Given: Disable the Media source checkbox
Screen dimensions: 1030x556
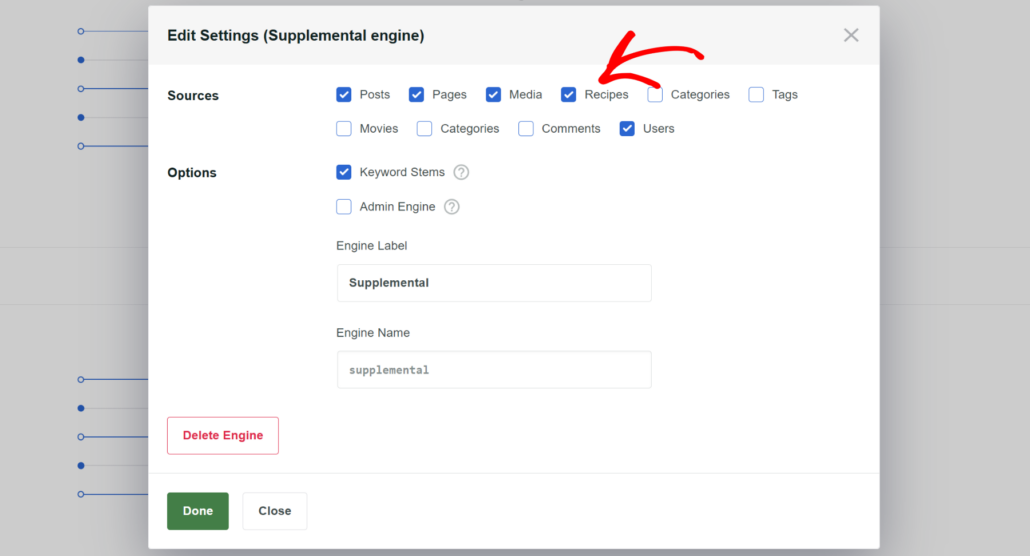Looking at the screenshot, I should click(493, 95).
